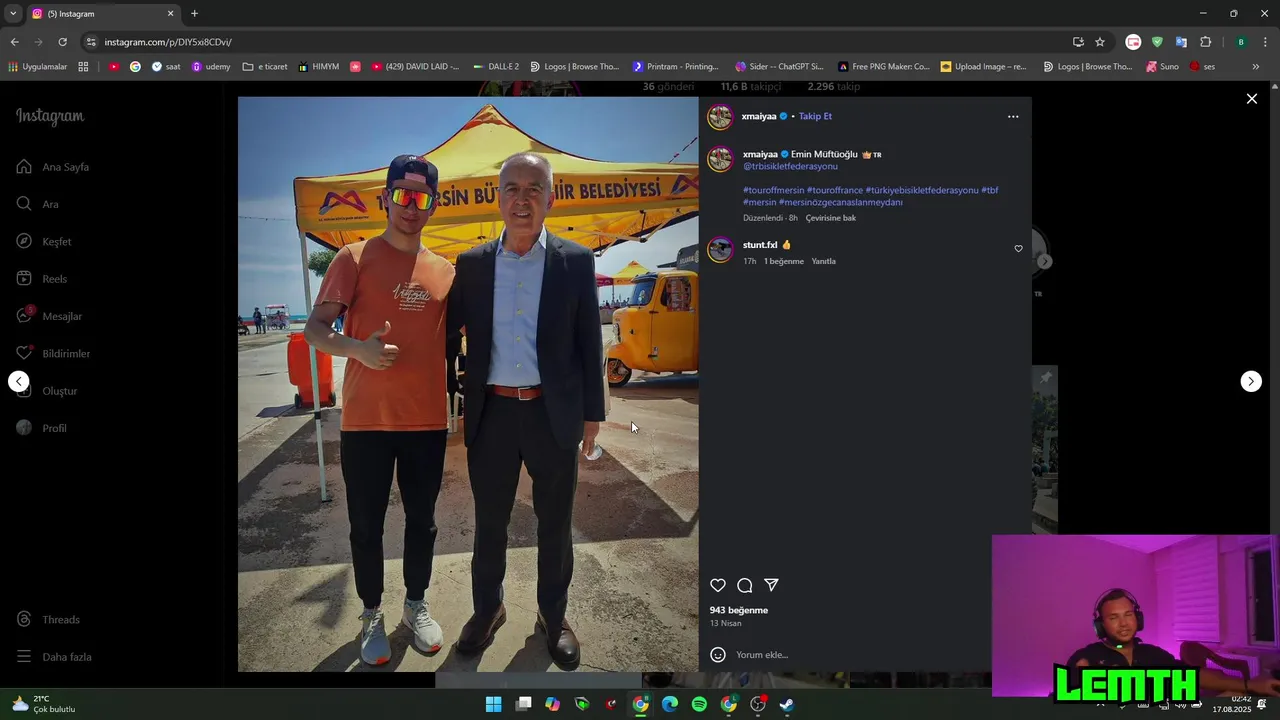Open Bildirimler notifications
Image resolution: width=1280 pixels, height=720 pixels.
[53, 353]
